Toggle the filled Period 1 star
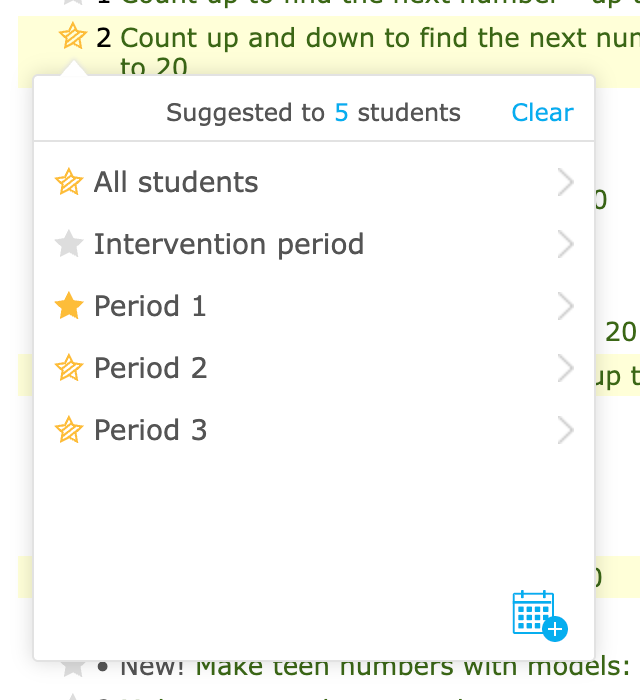Screen dimensions: 640x700 click(x=69, y=306)
